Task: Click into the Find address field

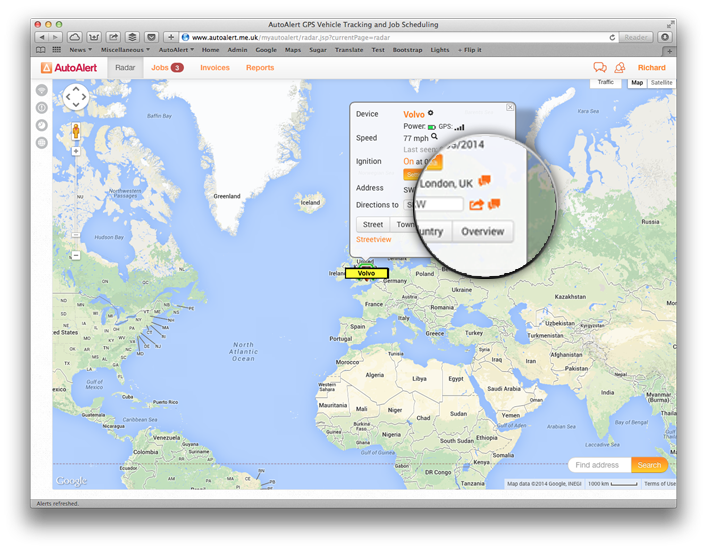Action: pyautogui.click(x=600, y=465)
